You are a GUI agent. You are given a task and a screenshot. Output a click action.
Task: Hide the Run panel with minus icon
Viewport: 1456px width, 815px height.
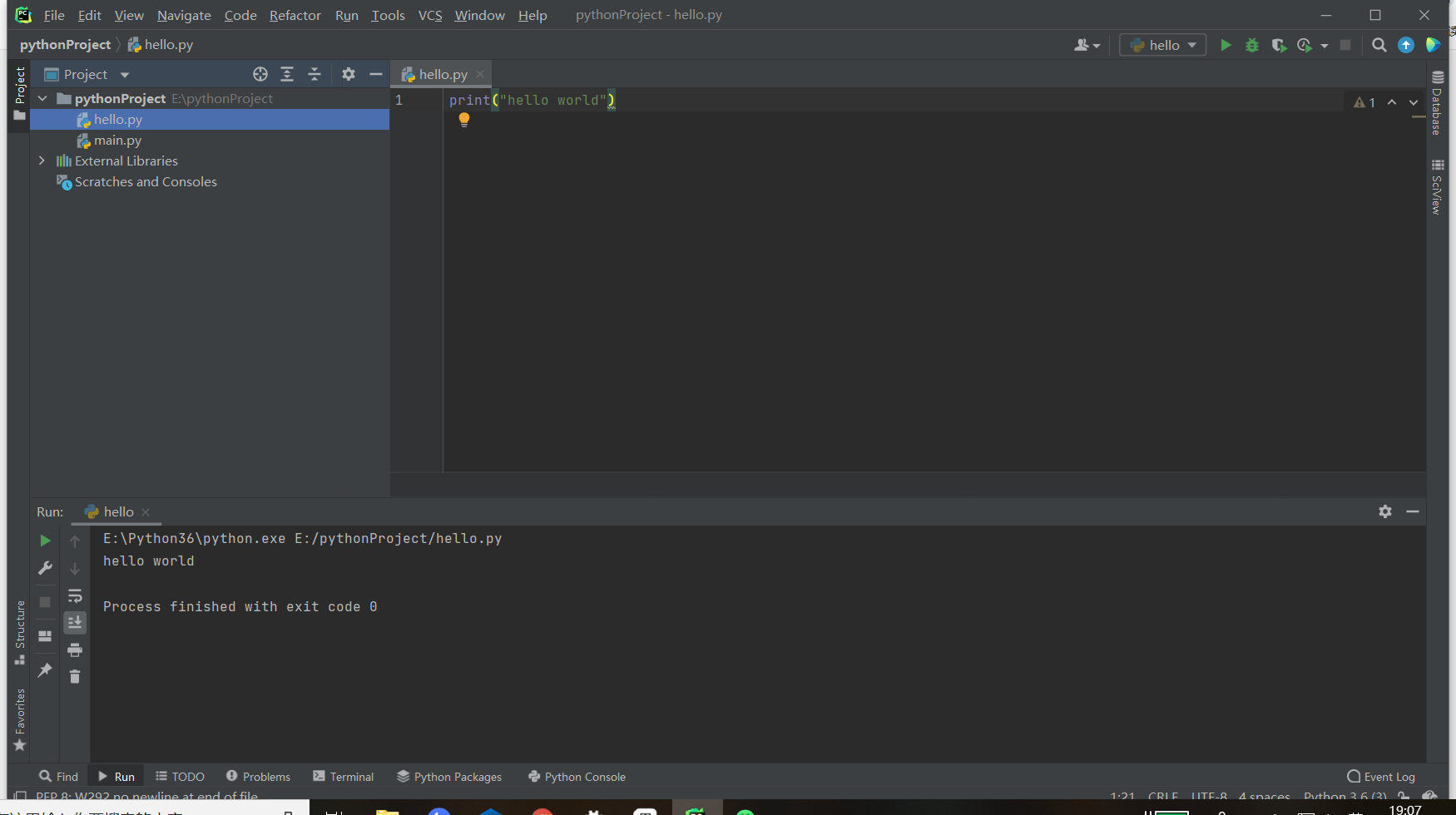coord(1413,511)
